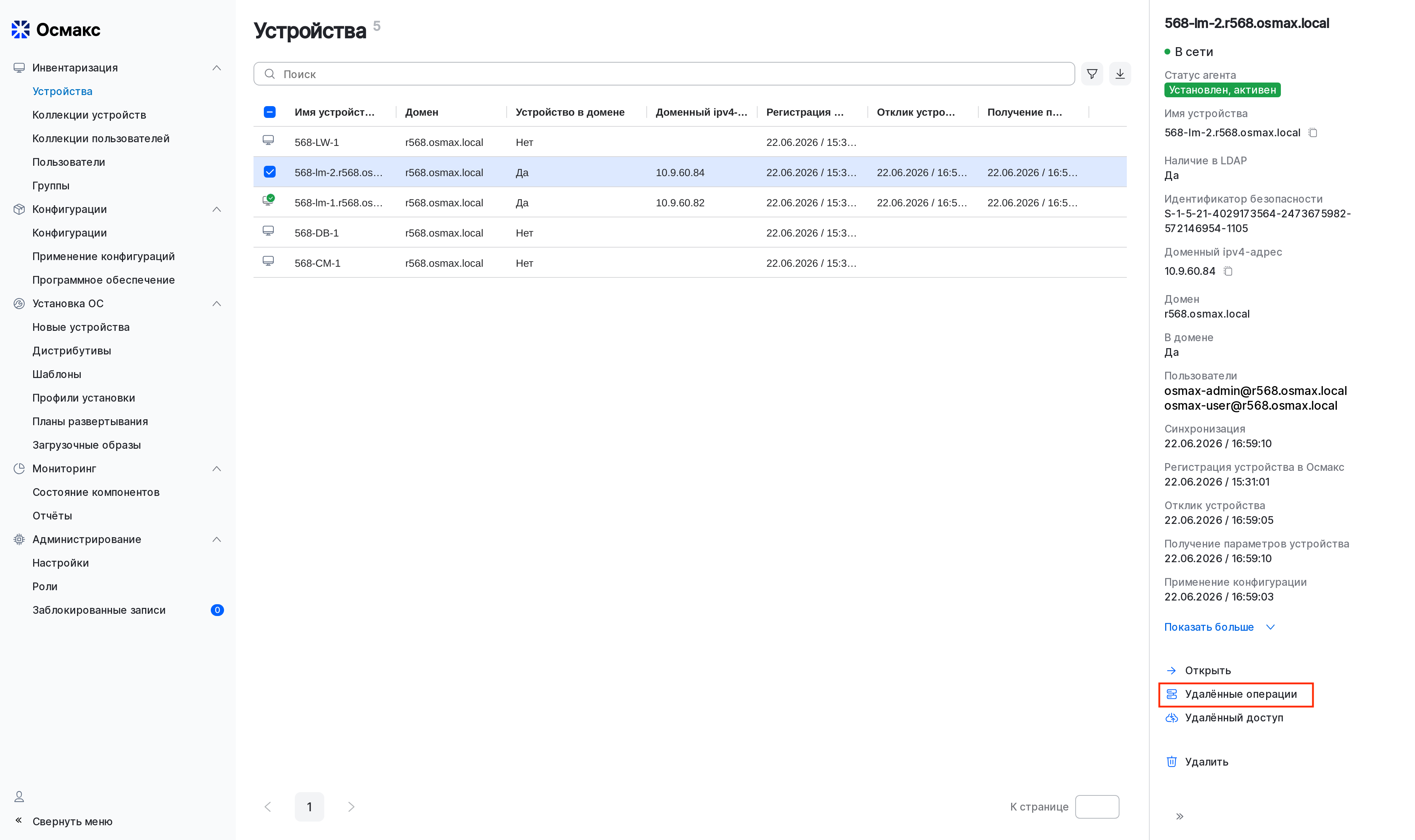The width and height of the screenshot is (1415, 840).
Task: Click Свернуть меню
Action: [x=73, y=821]
